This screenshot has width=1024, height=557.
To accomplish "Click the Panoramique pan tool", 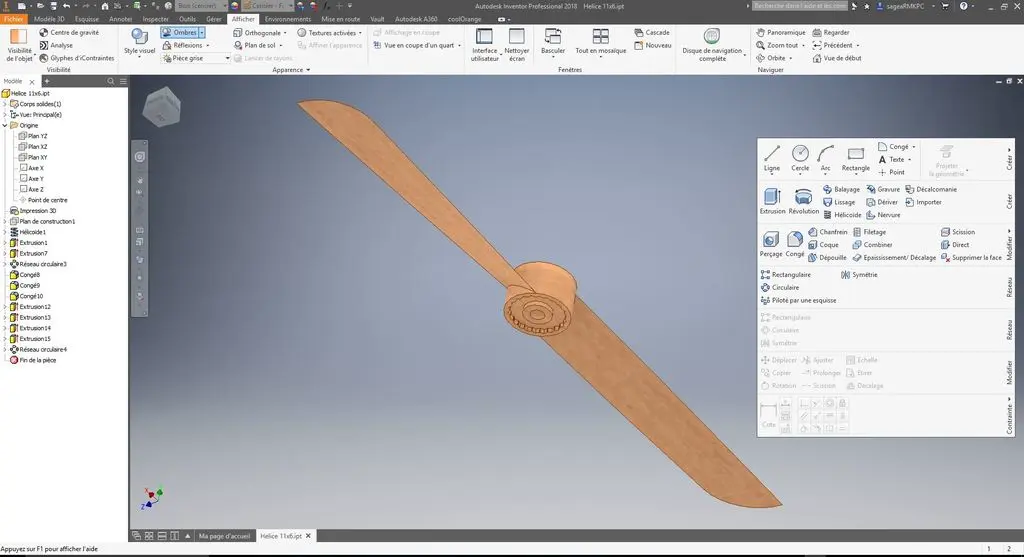I will [780, 32].
